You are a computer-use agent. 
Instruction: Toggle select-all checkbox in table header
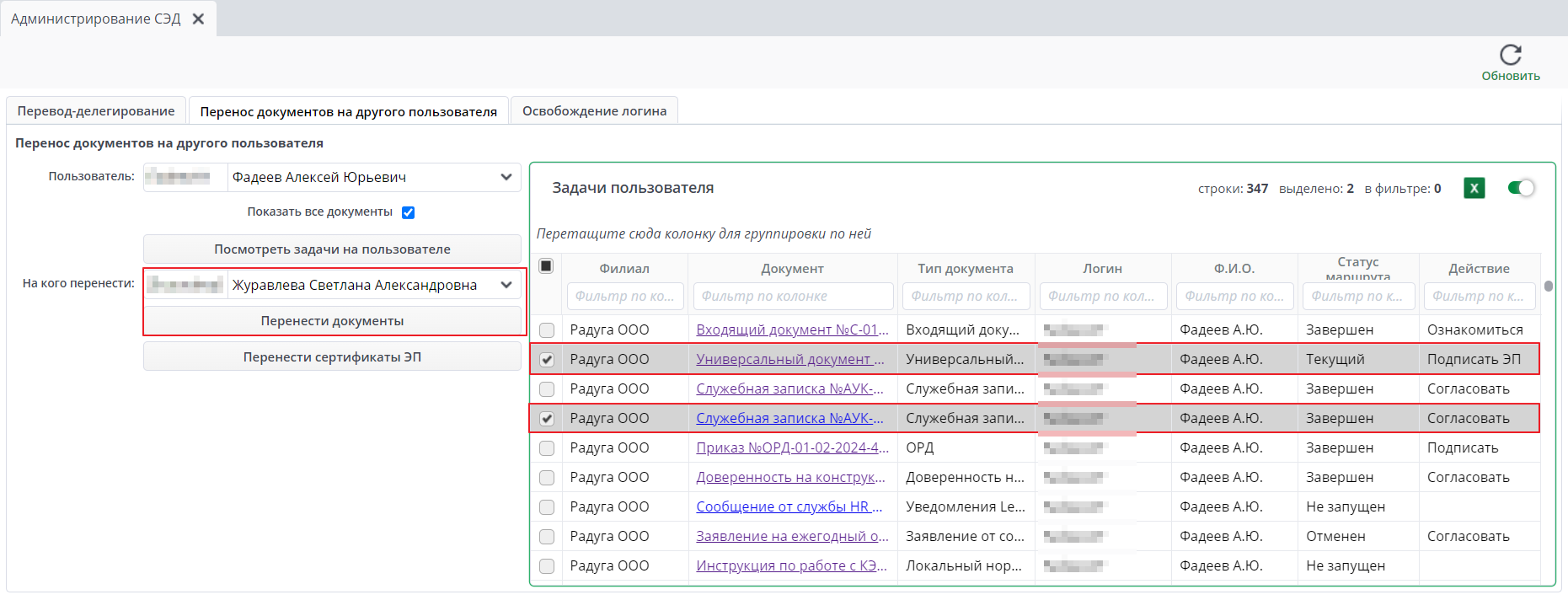pos(546,266)
